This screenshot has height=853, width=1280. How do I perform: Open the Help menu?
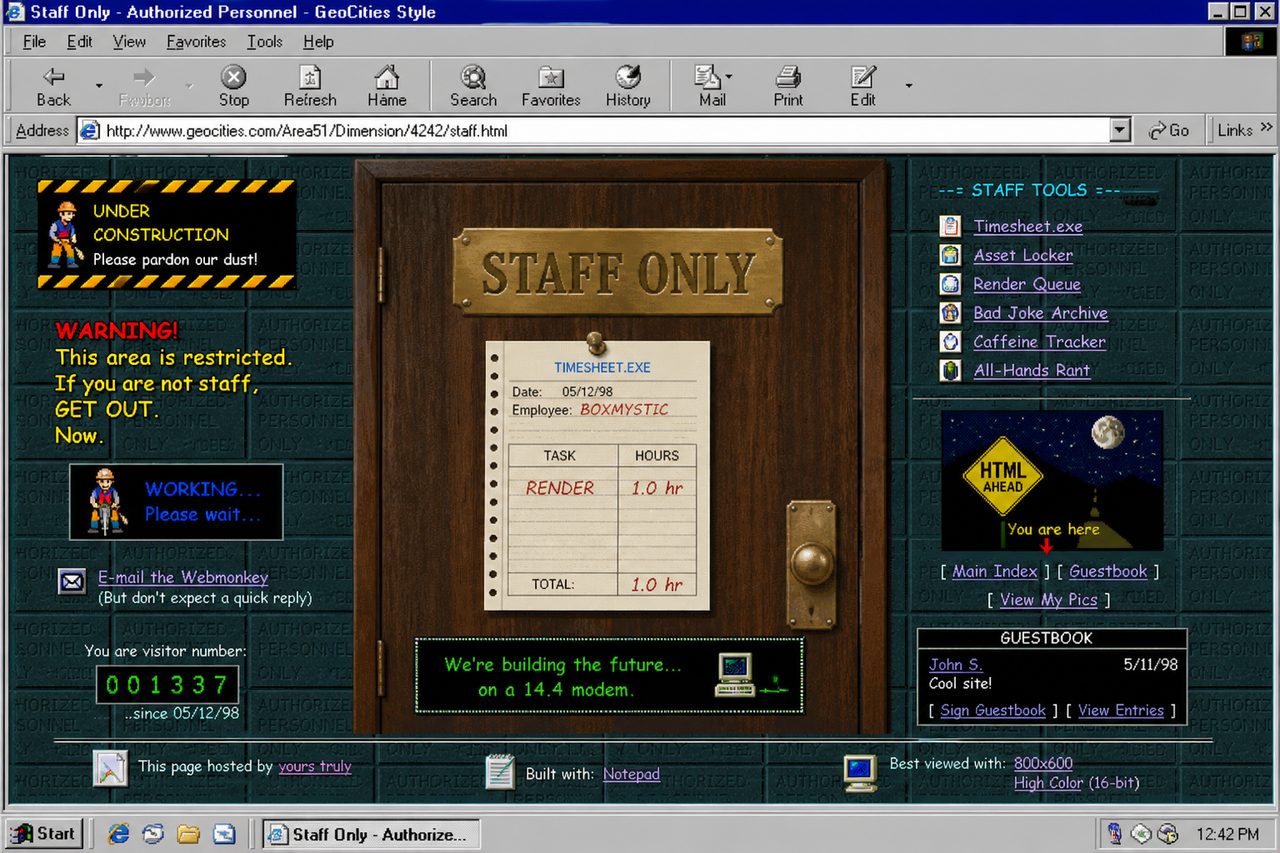click(318, 42)
